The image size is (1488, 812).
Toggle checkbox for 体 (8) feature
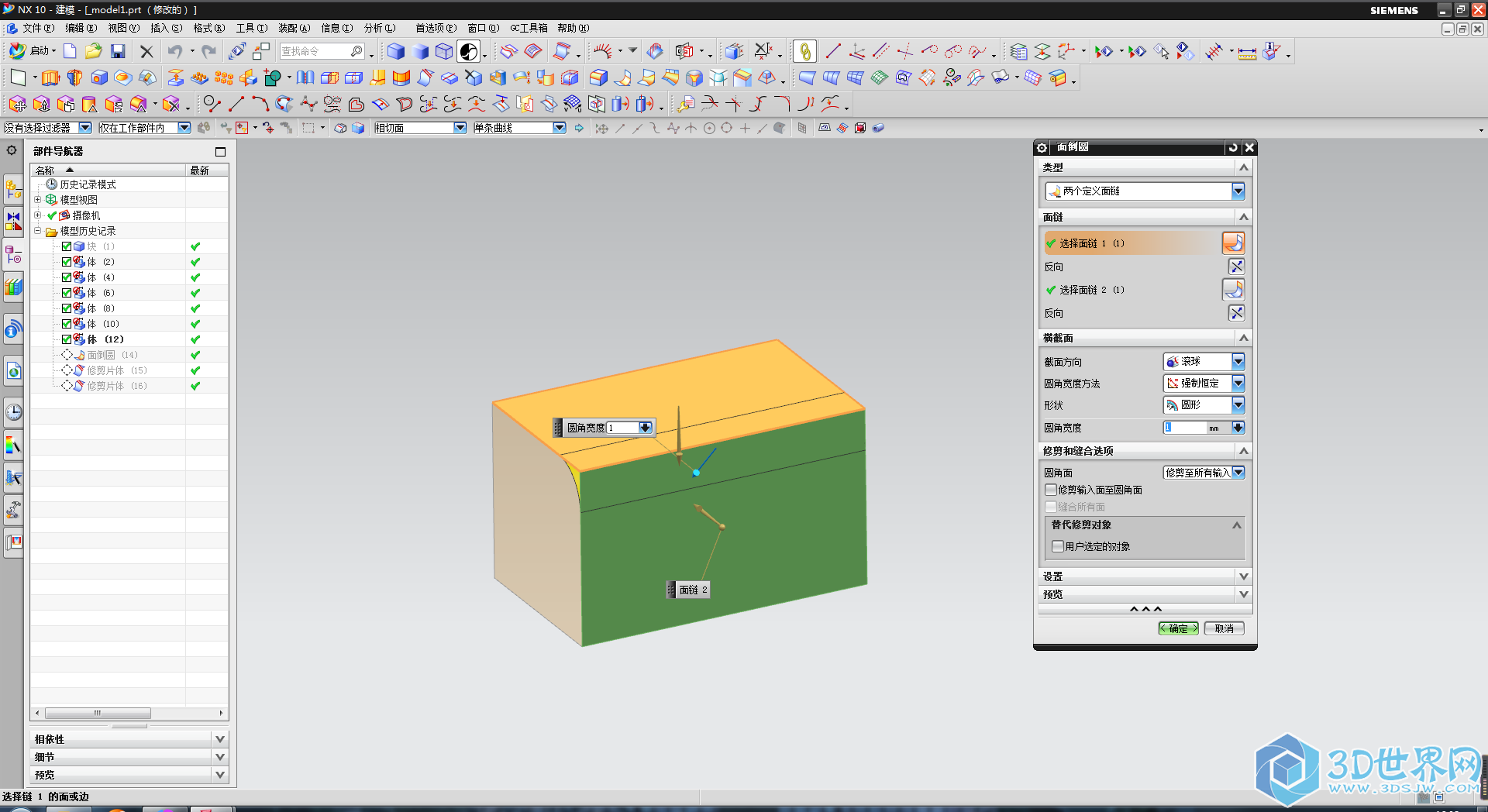pyautogui.click(x=67, y=308)
